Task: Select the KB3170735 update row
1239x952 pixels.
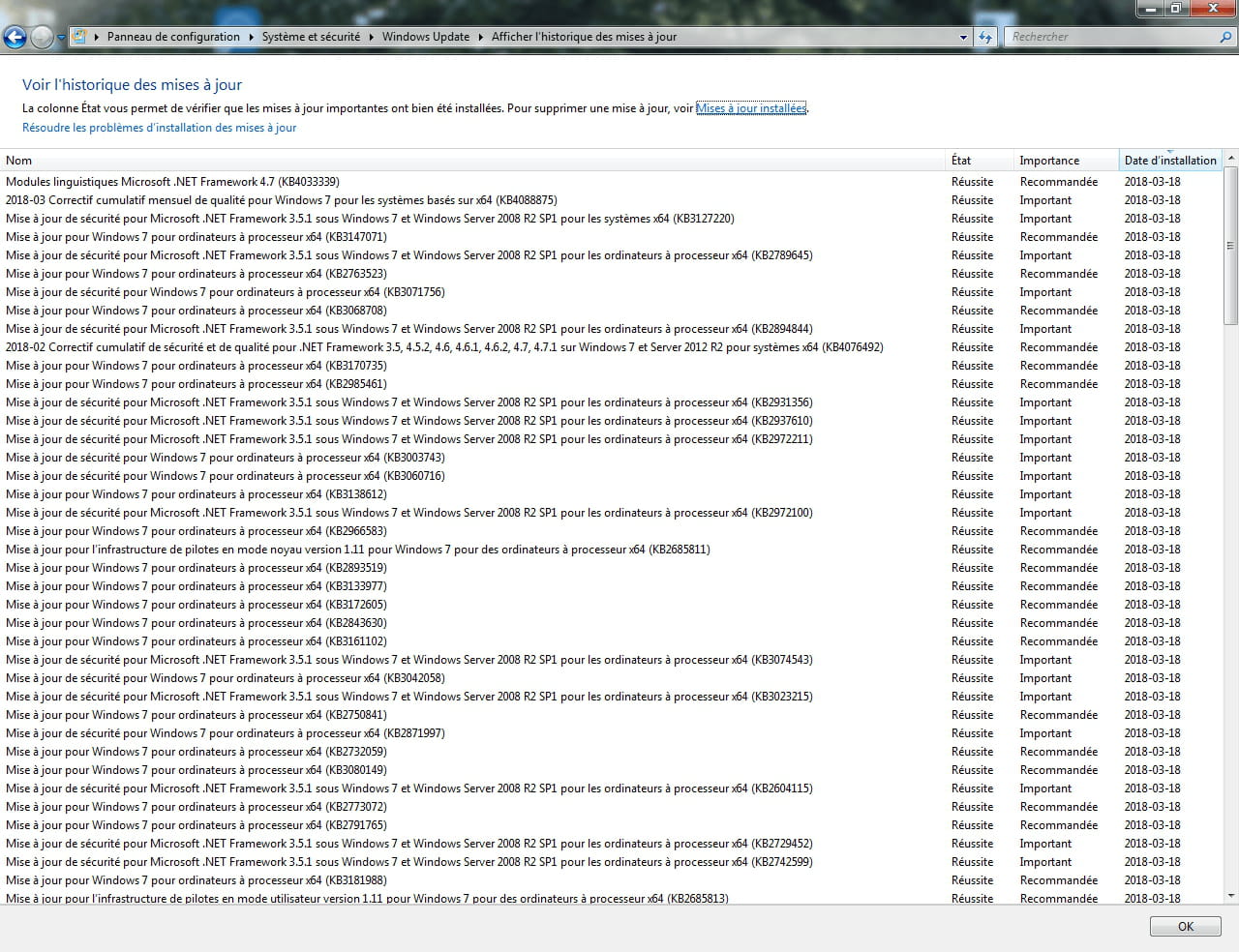Action: [x=612, y=366]
